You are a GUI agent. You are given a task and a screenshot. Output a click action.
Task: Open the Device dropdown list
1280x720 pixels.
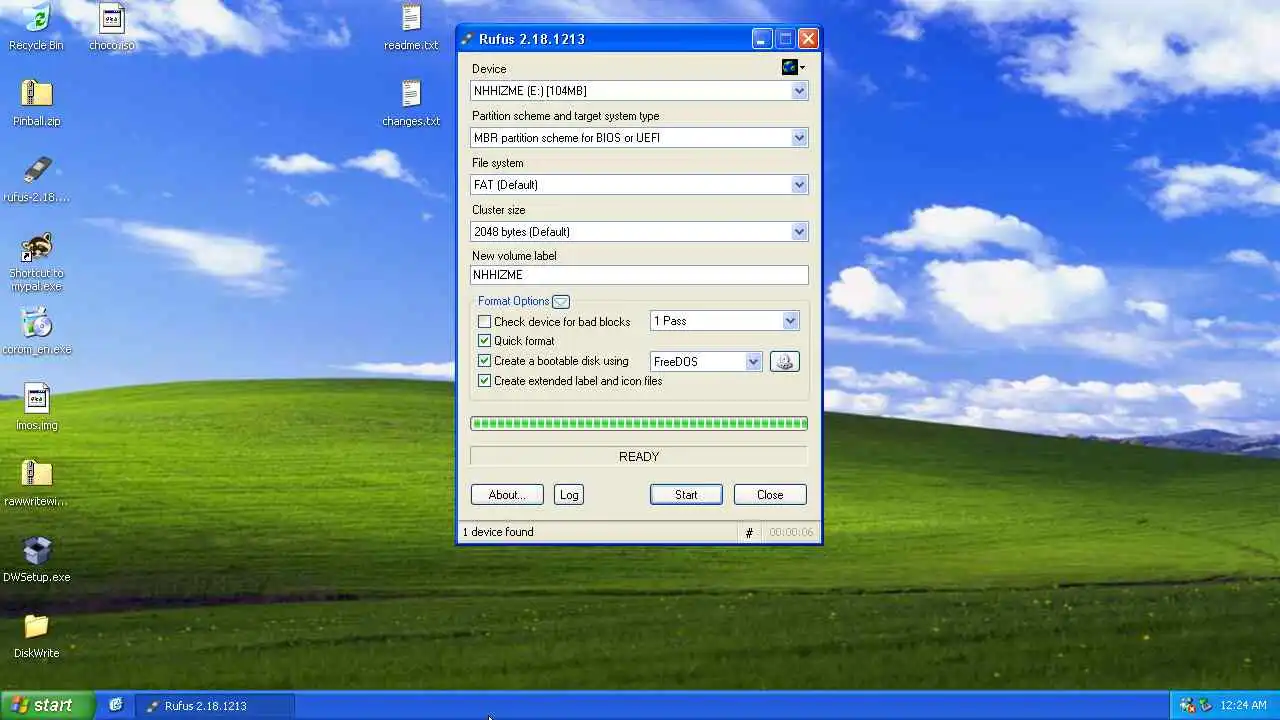pos(799,91)
